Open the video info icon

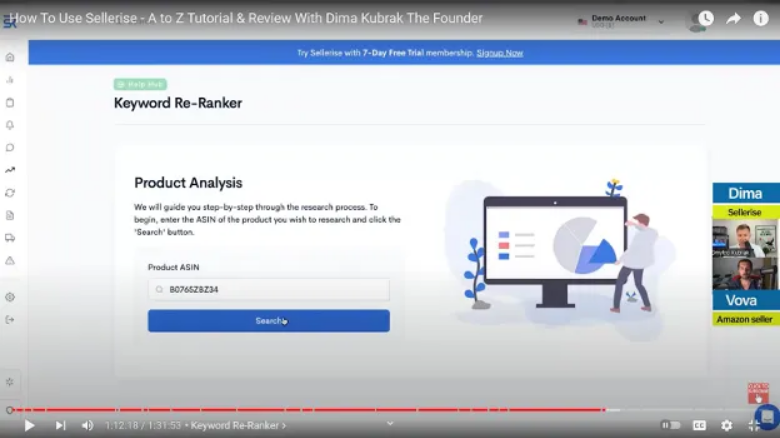[761, 18]
